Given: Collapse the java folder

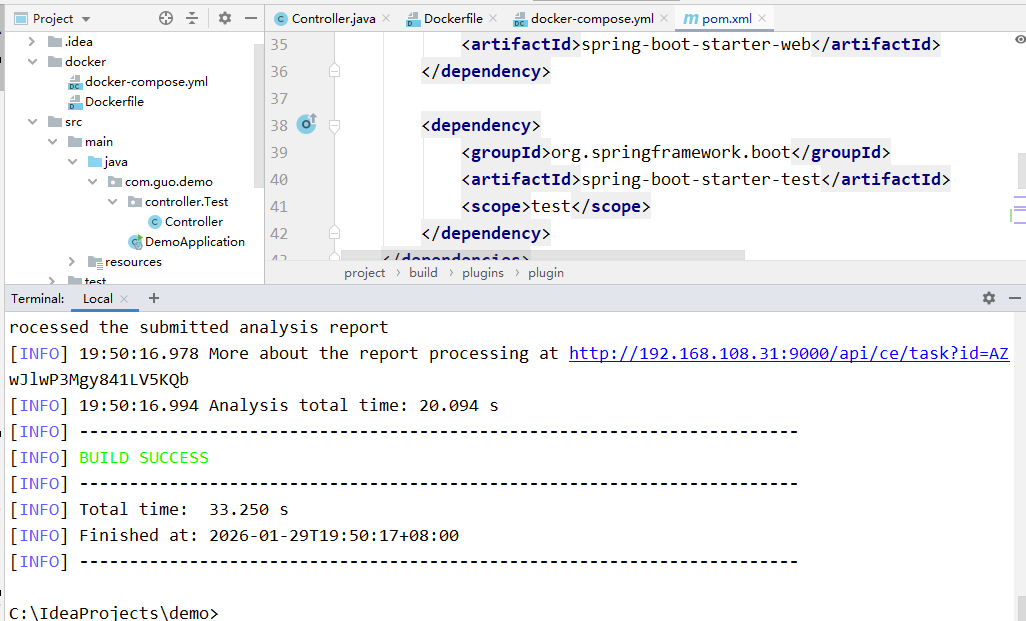Looking at the screenshot, I should (x=73, y=162).
